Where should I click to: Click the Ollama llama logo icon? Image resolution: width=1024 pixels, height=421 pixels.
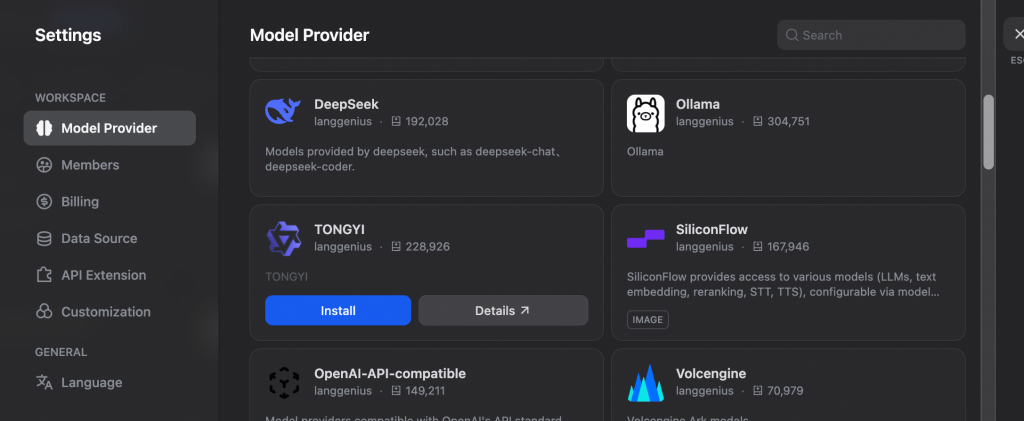[645, 113]
